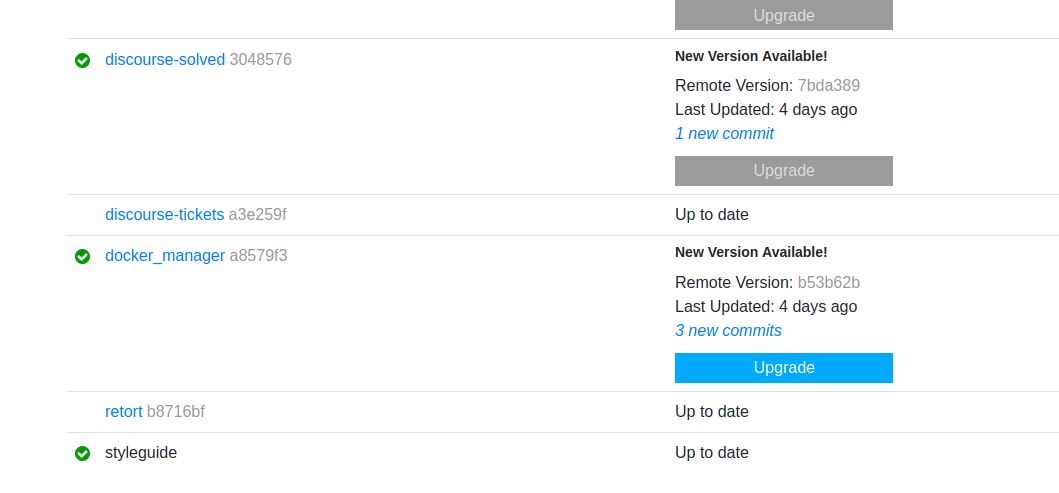Click remote version hash 7bda389
The width and height of the screenshot is (1059, 493).
[x=828, y=86]
